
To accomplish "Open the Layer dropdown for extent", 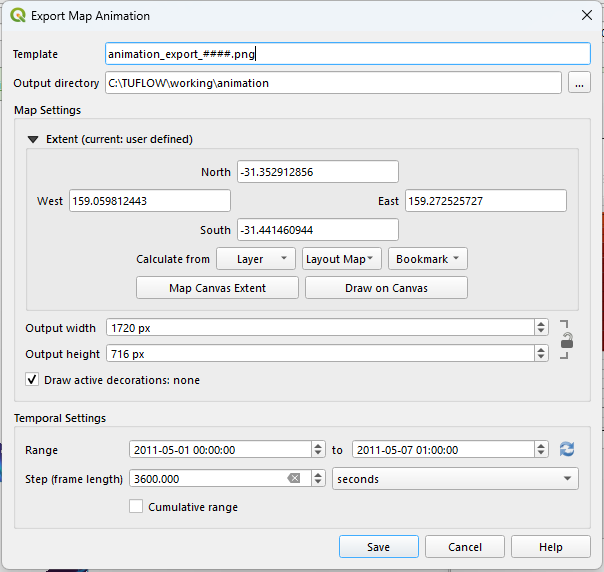I will click(257, 259).
